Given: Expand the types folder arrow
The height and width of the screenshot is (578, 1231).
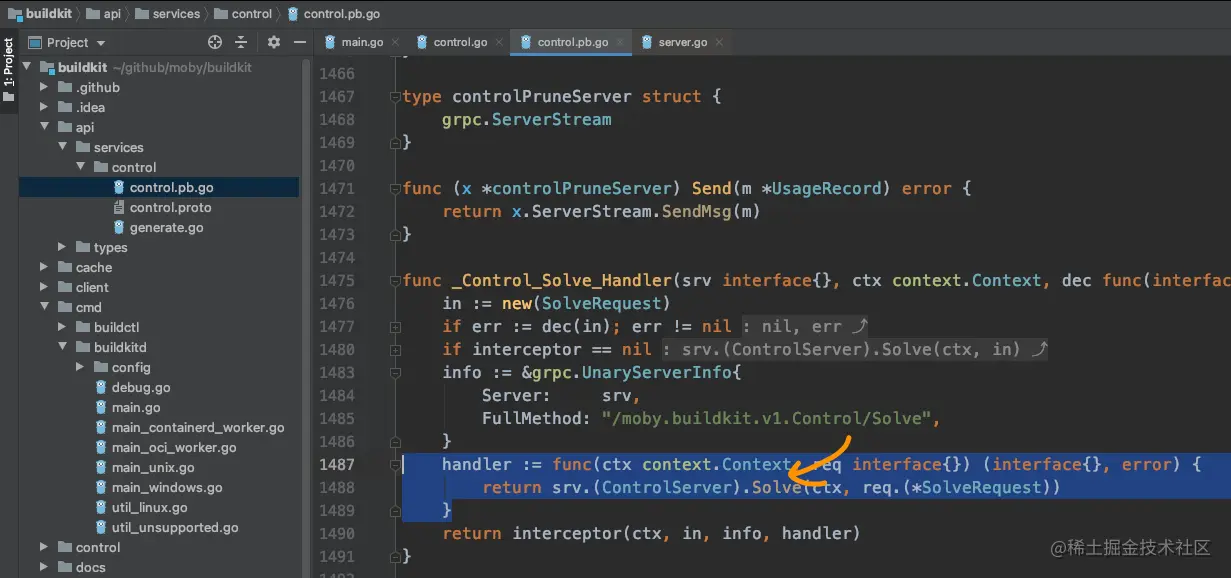Looking at the screenshot, I should pyautogui.click(x=62, y=248).
